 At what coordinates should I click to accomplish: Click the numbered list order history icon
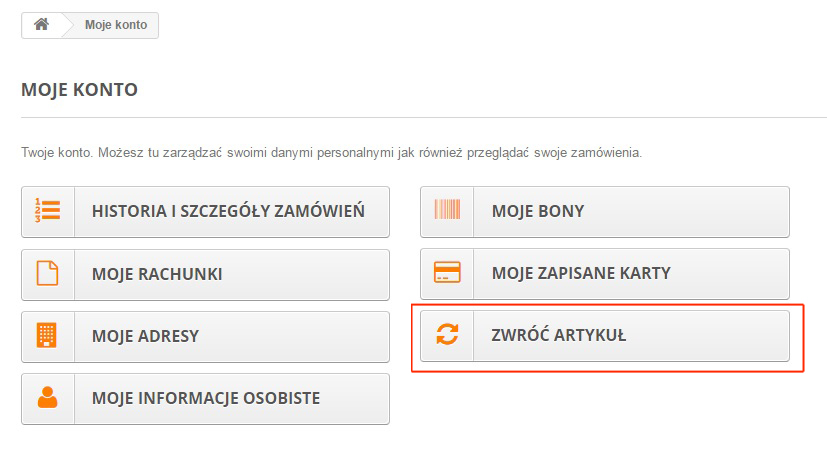[47, 211]
